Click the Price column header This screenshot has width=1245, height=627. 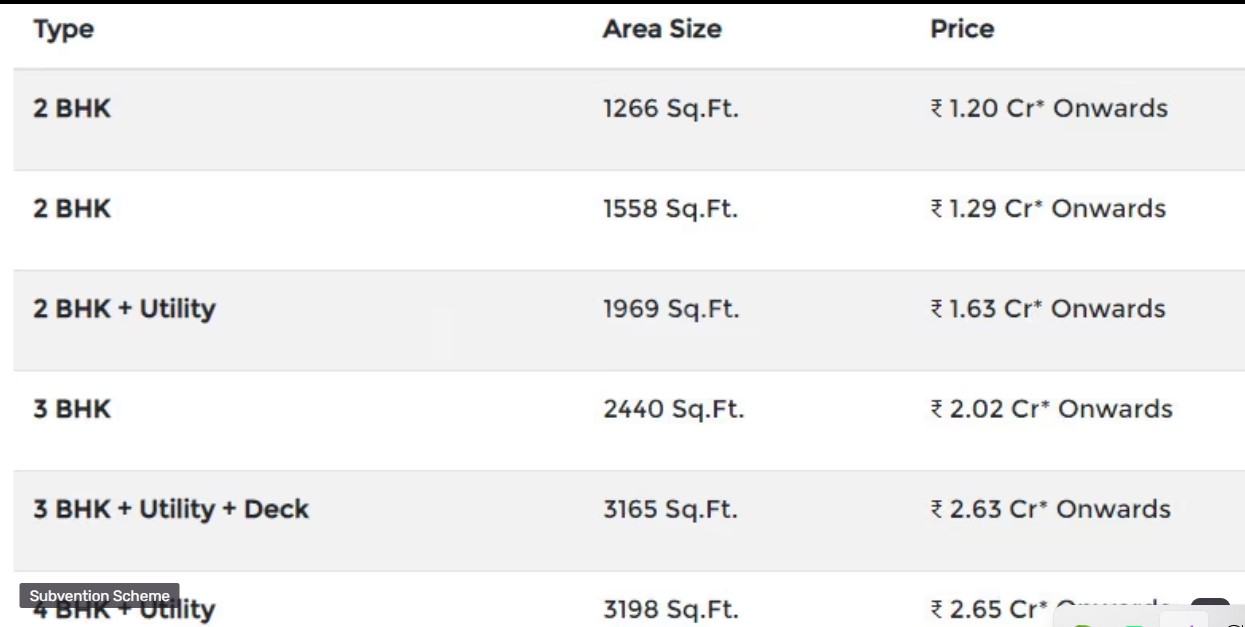(962, 29)
